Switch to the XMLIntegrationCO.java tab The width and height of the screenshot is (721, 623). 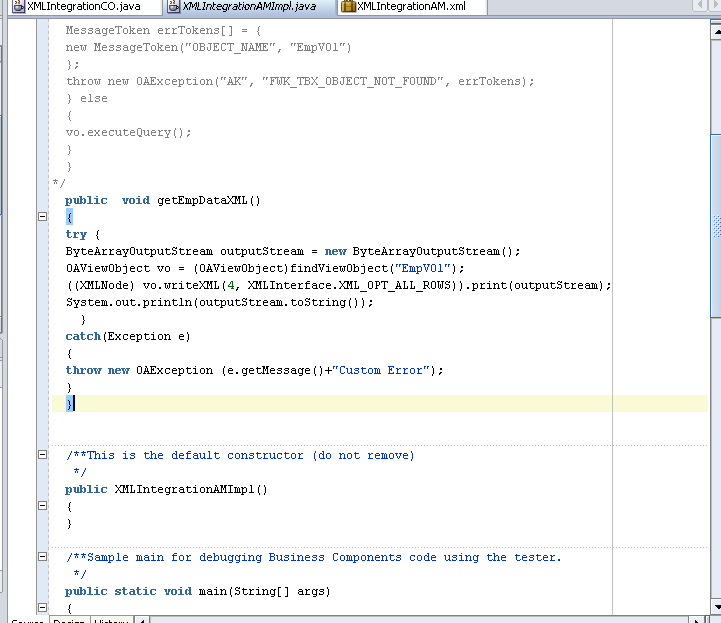[84, 6]
